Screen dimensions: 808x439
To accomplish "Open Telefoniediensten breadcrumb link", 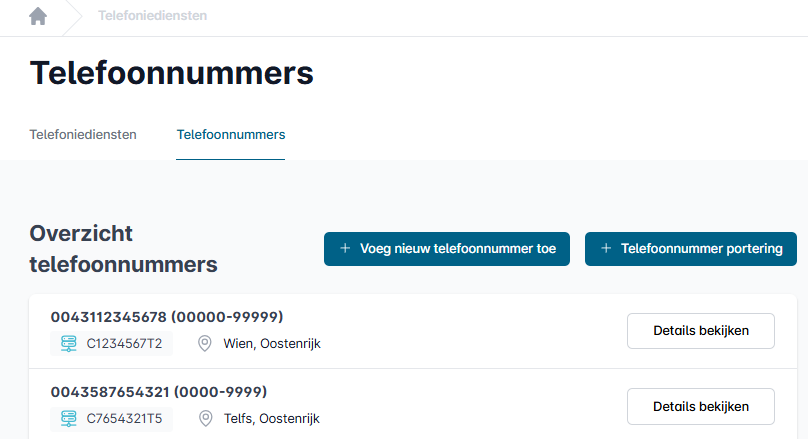I will (x=153, y=15).
